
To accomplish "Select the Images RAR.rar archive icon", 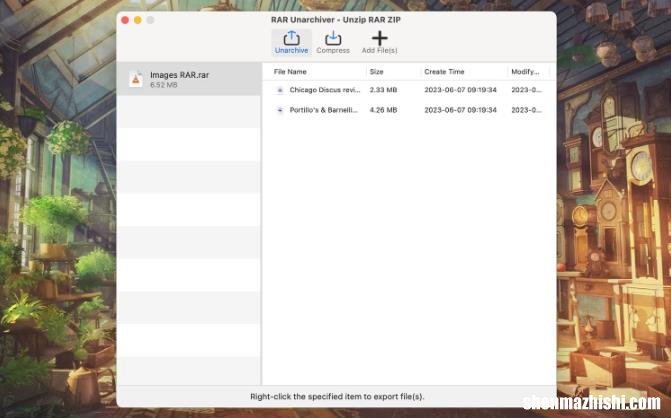I will 136,79.
